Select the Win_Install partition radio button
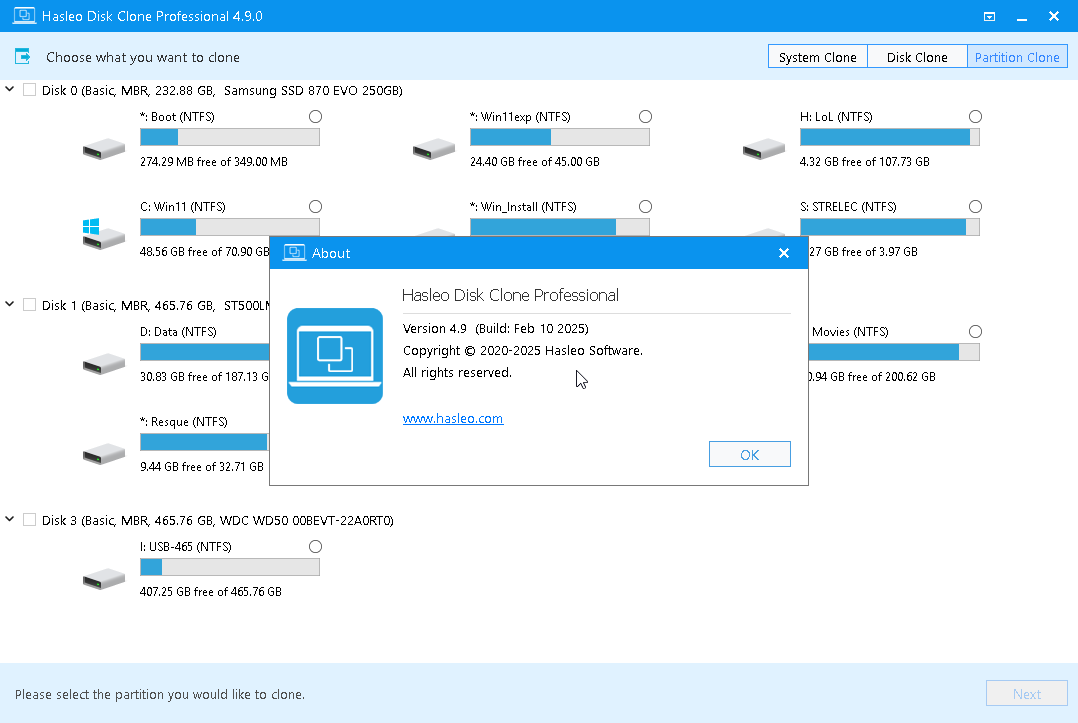Screen dimensions: 1078x723 (x=646, y=206)
